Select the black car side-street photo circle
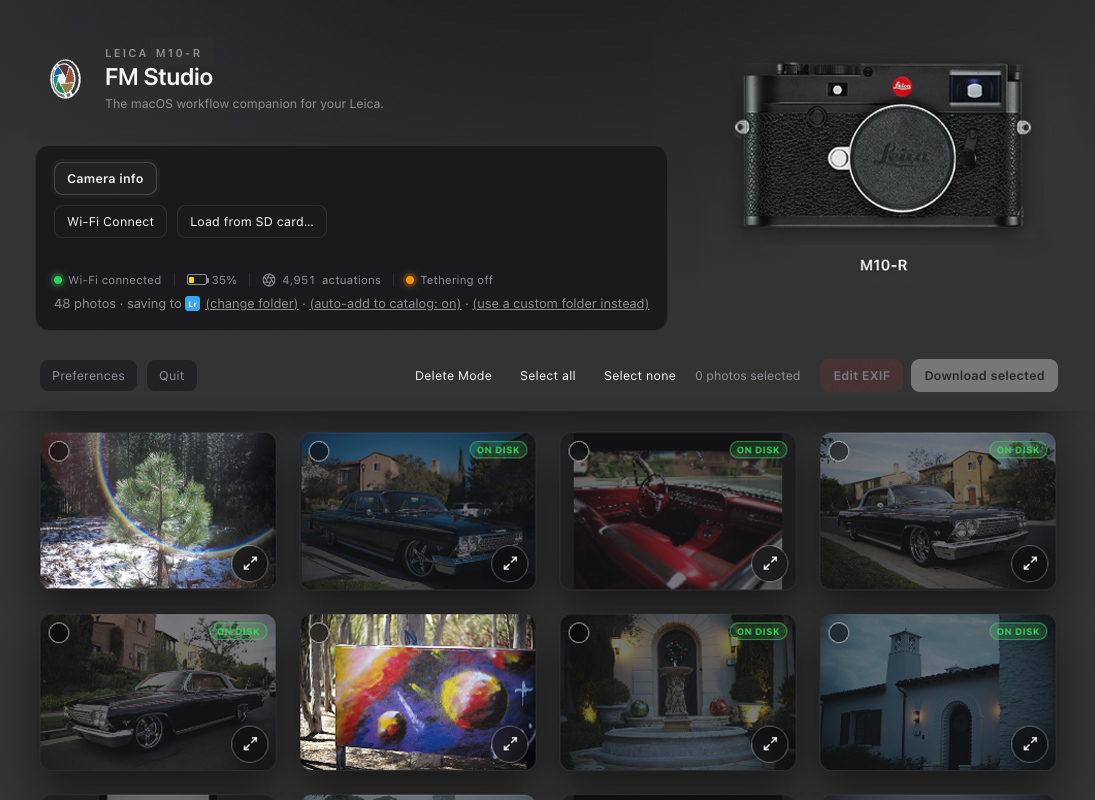1095x800 pixels. point(59,632)
